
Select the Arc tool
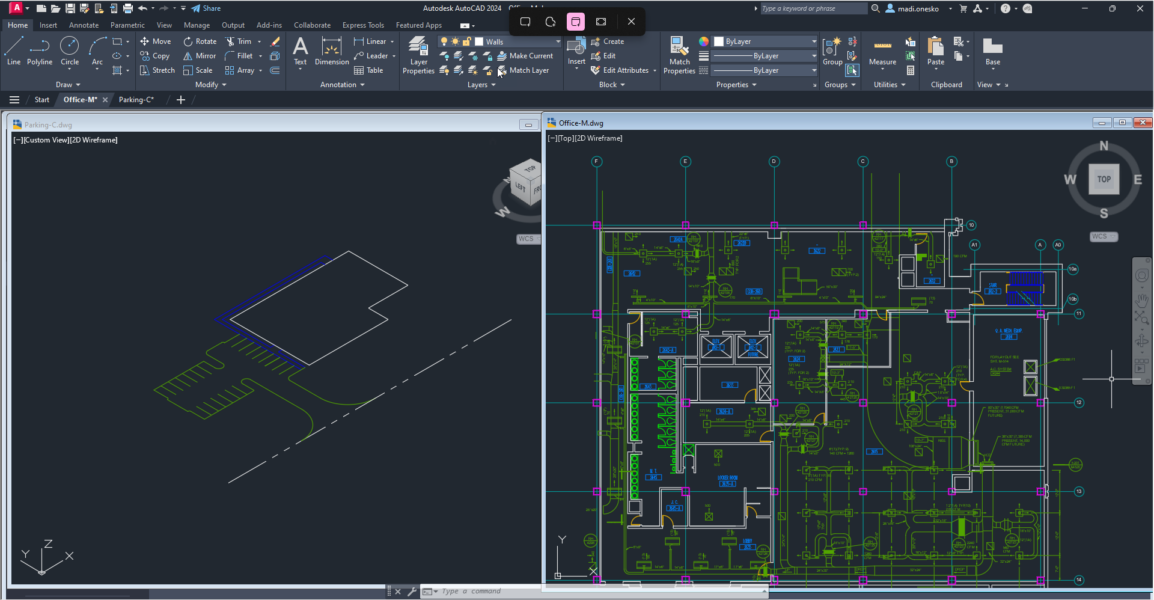97,51
